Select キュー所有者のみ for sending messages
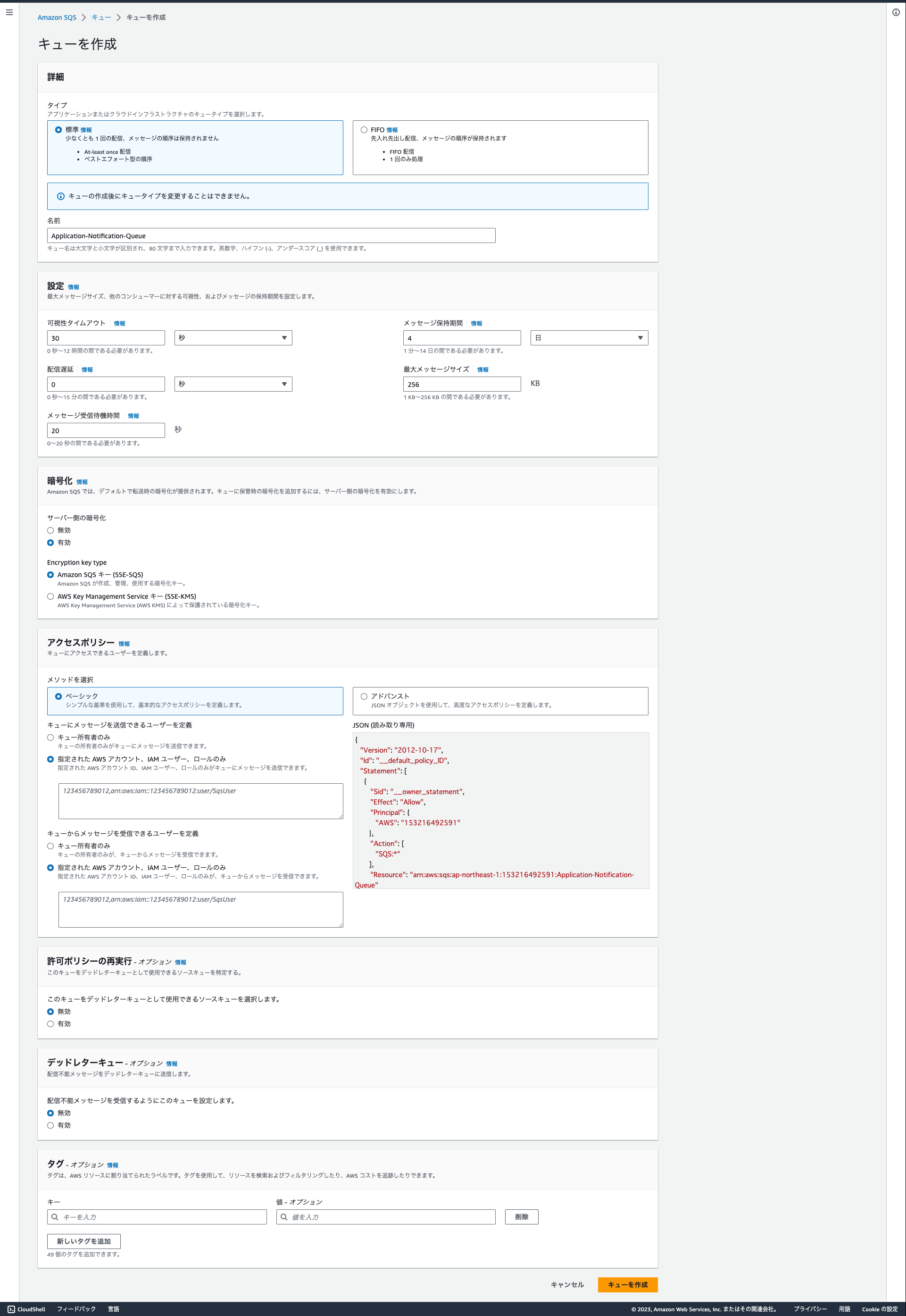906x1316 pixels. tap(50, 737)
